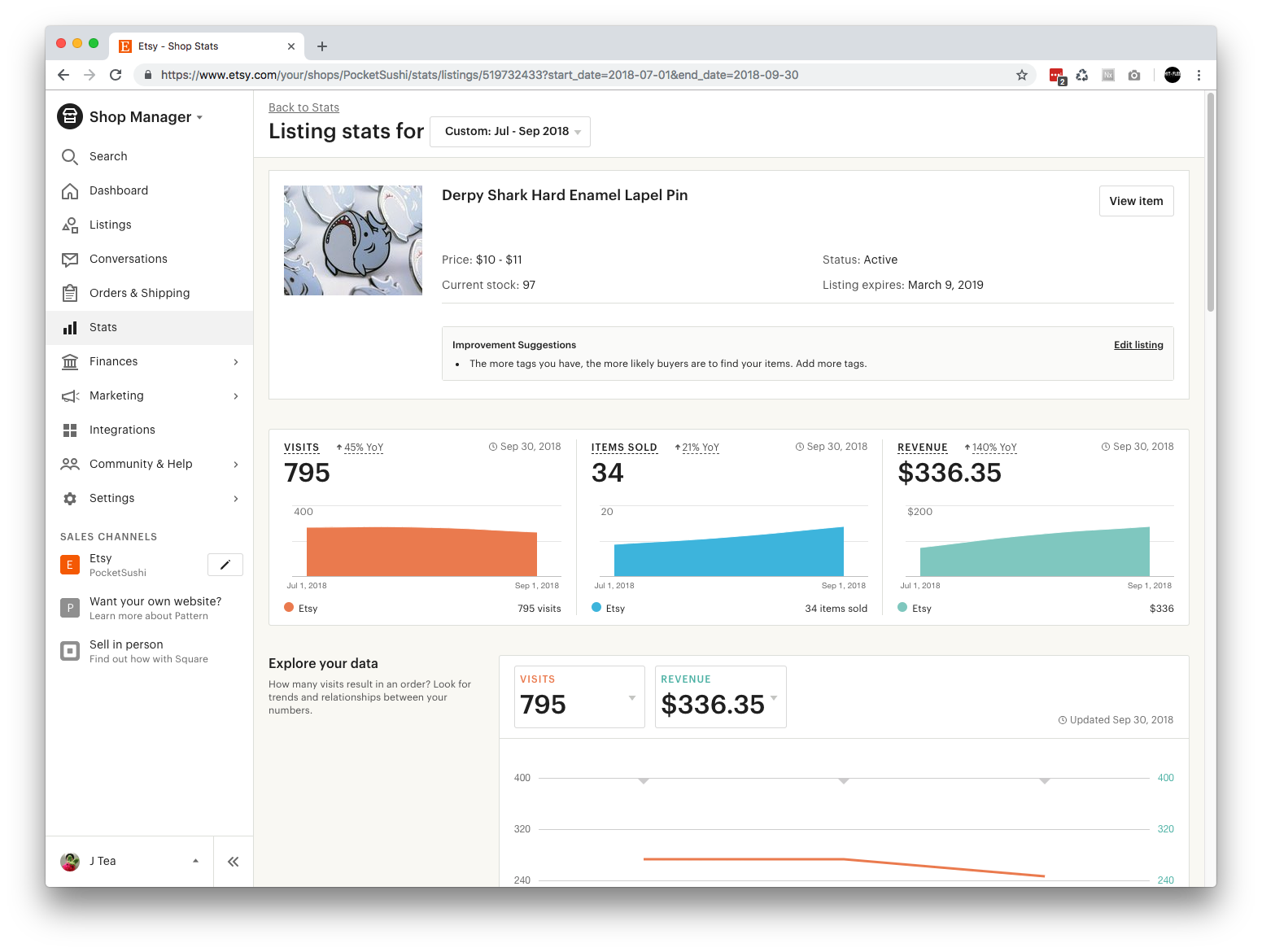1262x952 pixels.
Task: Go back with the browser back arrow
Action: (x=63, y=75)
